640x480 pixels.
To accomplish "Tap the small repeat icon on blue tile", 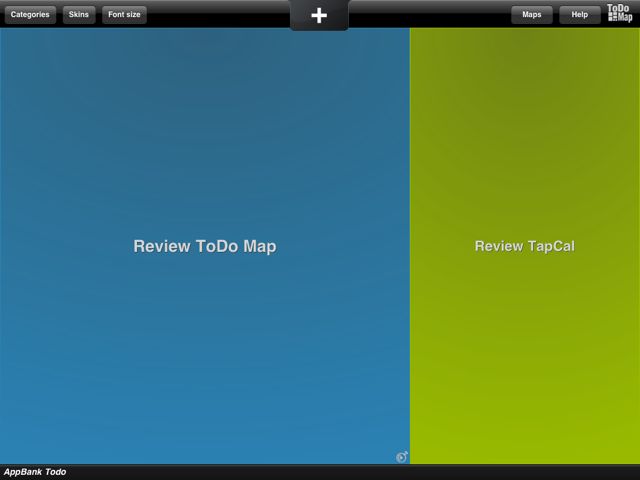I will click(x=401, y=457).
